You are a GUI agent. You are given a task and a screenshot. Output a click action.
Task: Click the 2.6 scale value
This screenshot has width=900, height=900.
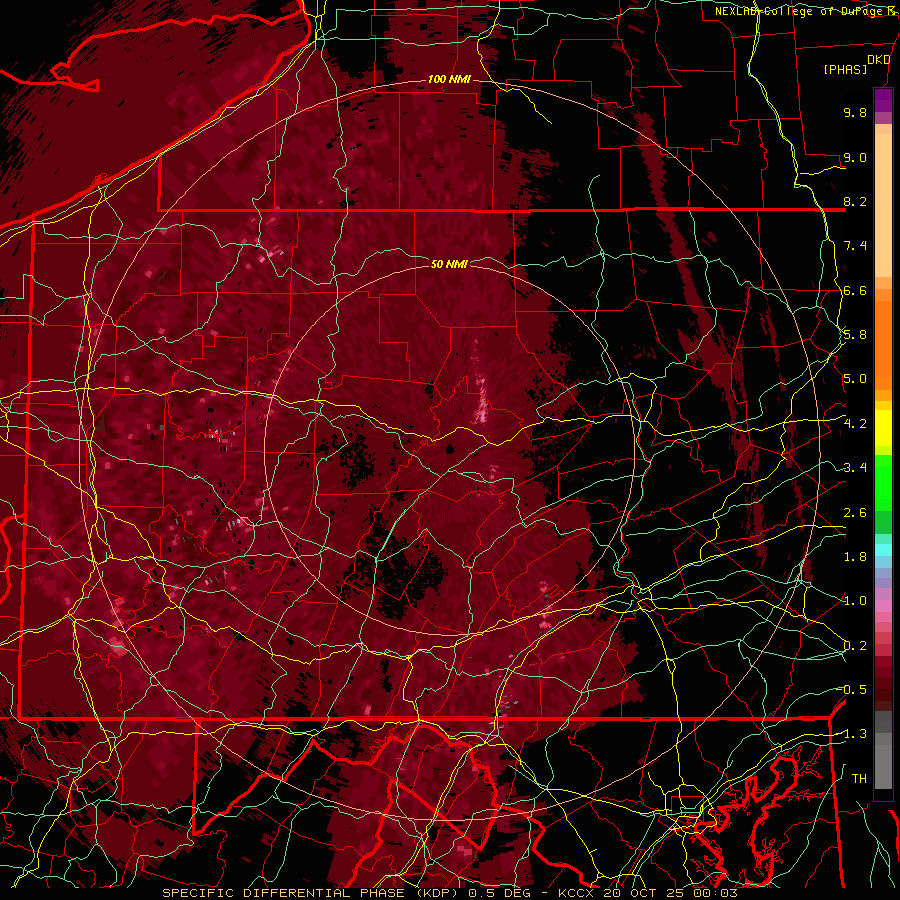[x=855, y=513]
